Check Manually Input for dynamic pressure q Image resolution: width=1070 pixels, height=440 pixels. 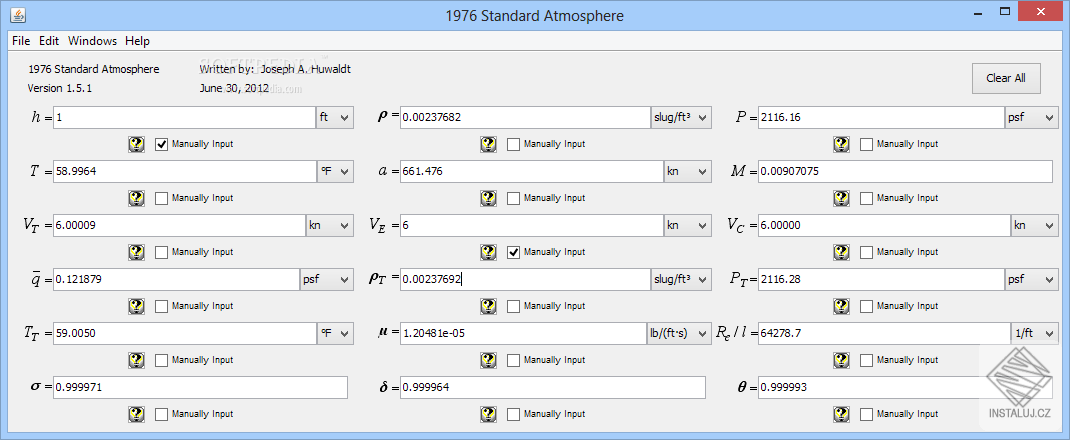pyautogui.click(x=162, y=306)
